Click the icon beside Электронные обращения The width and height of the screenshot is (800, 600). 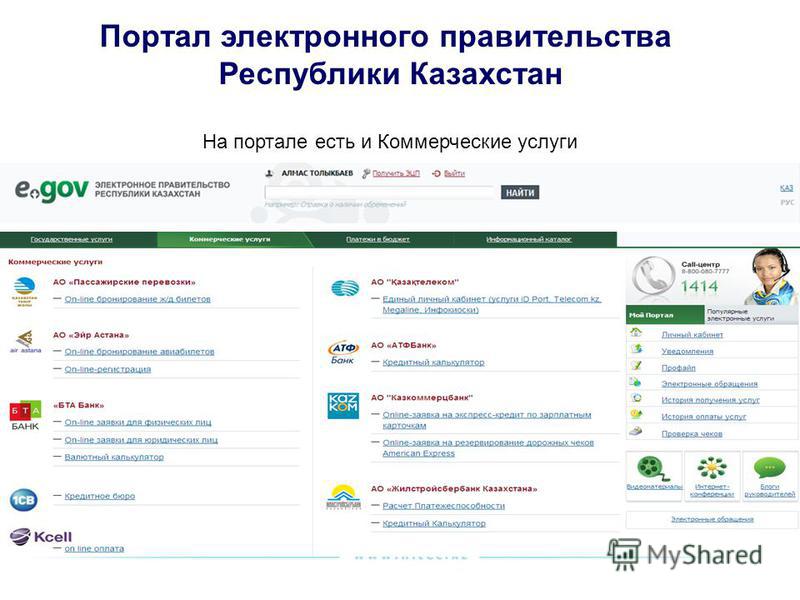(635, 382)
